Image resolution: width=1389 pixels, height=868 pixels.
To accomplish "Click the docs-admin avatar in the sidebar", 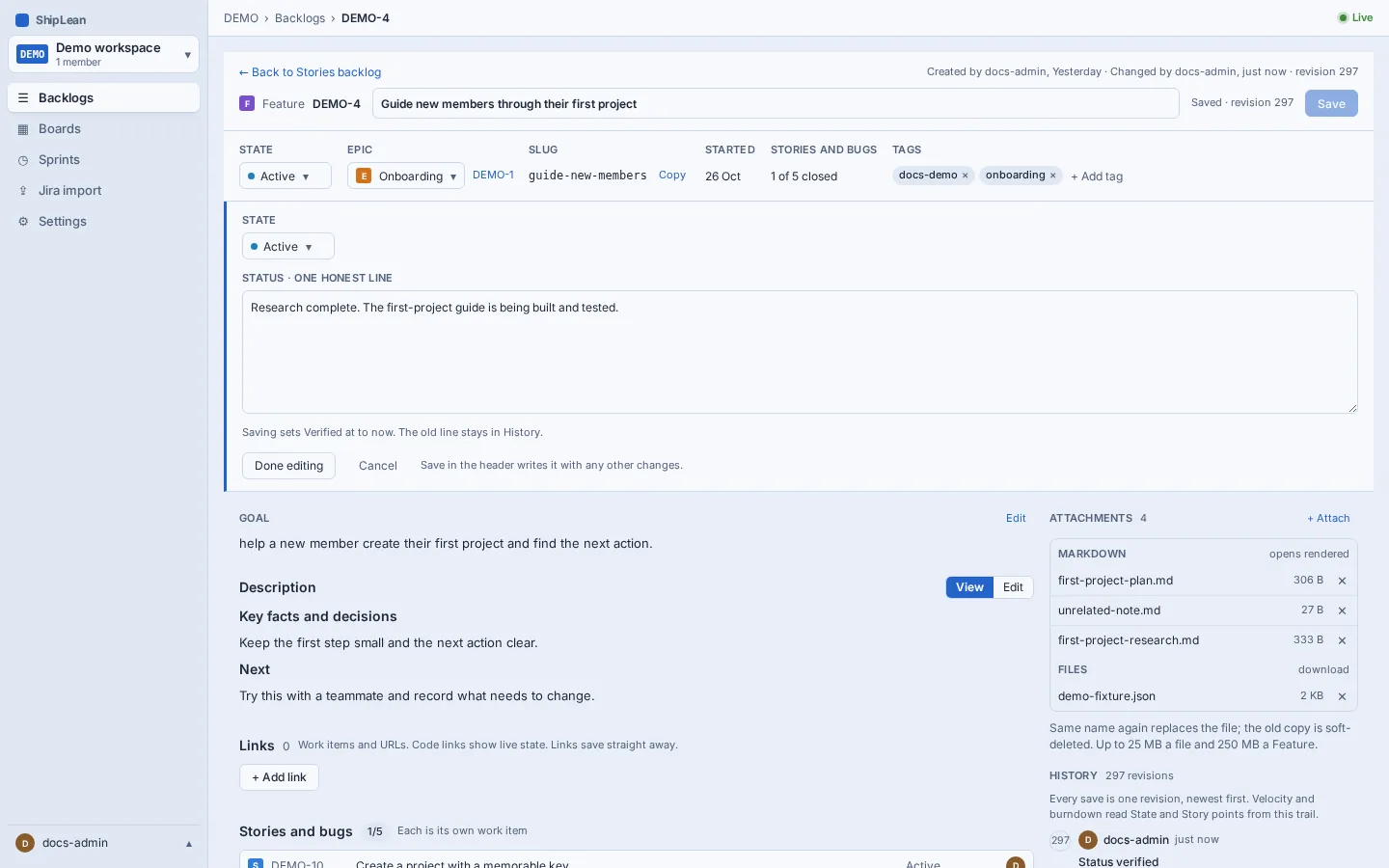I will coord(25,843).
